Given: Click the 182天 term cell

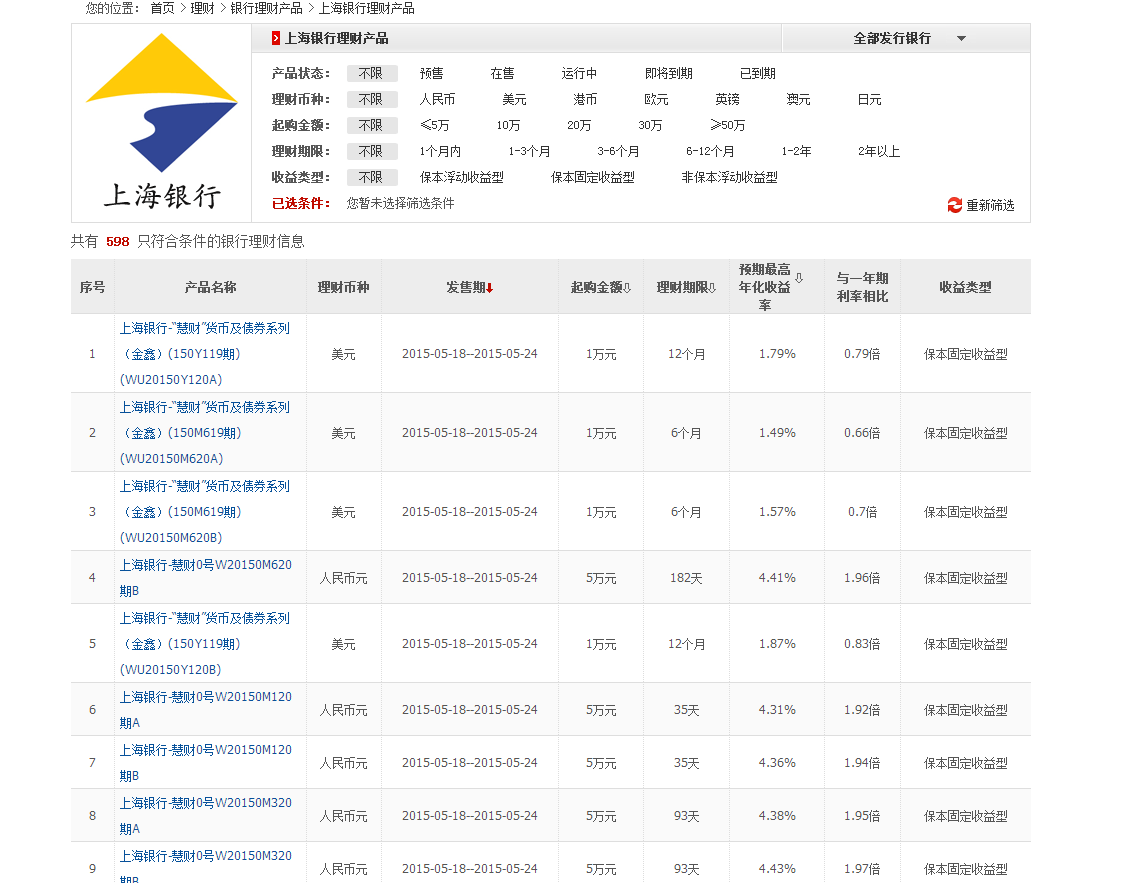Looking at the screenshot, I should (685, 578).
